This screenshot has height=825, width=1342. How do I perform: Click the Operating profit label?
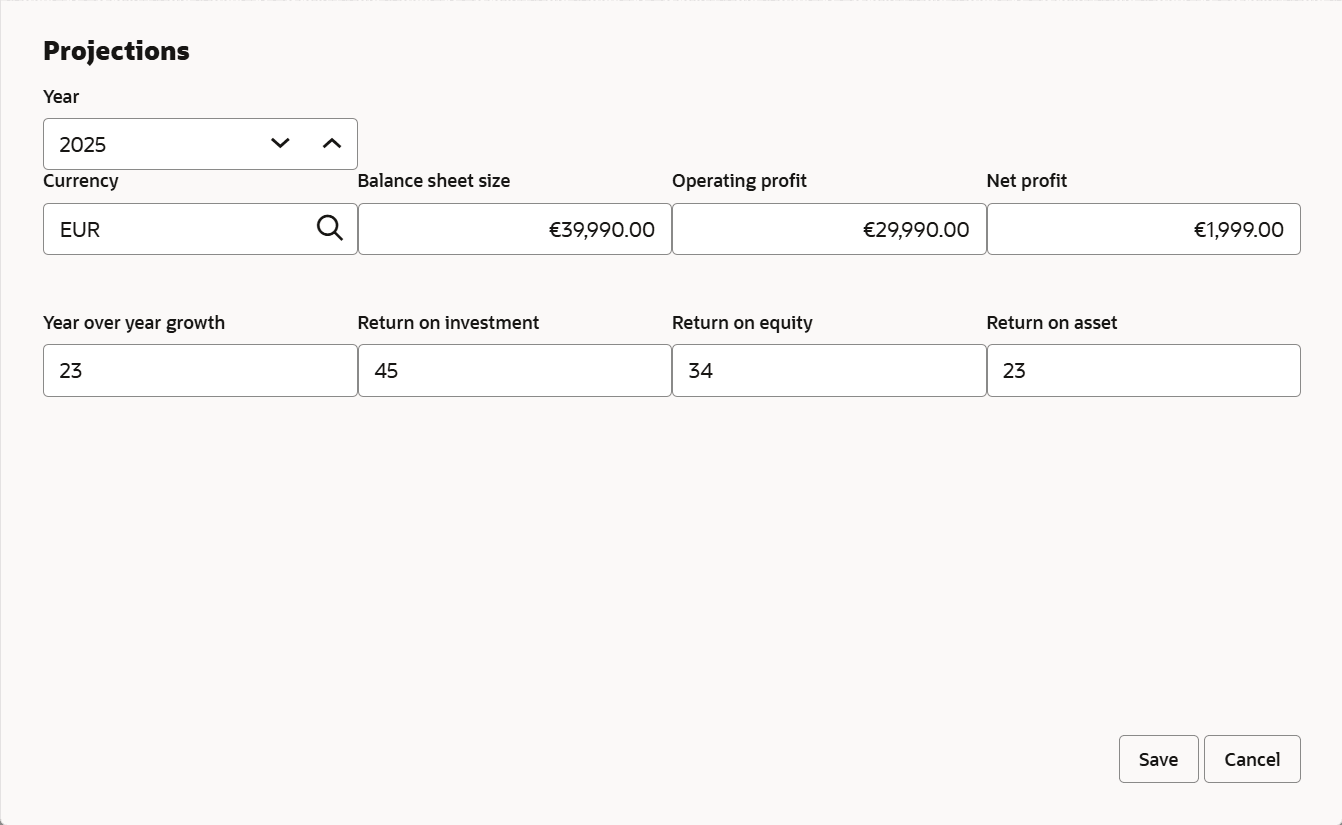(x=739, y=181)
